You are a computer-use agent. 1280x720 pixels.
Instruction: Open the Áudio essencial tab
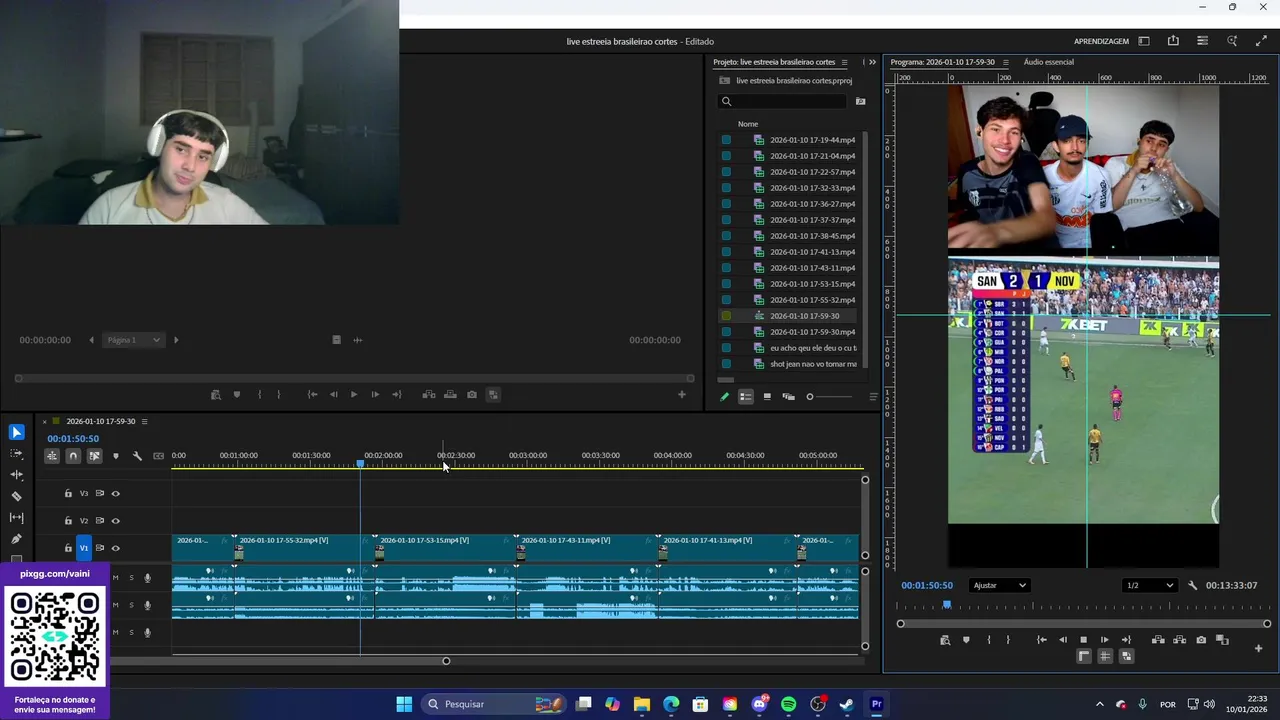1048,62
